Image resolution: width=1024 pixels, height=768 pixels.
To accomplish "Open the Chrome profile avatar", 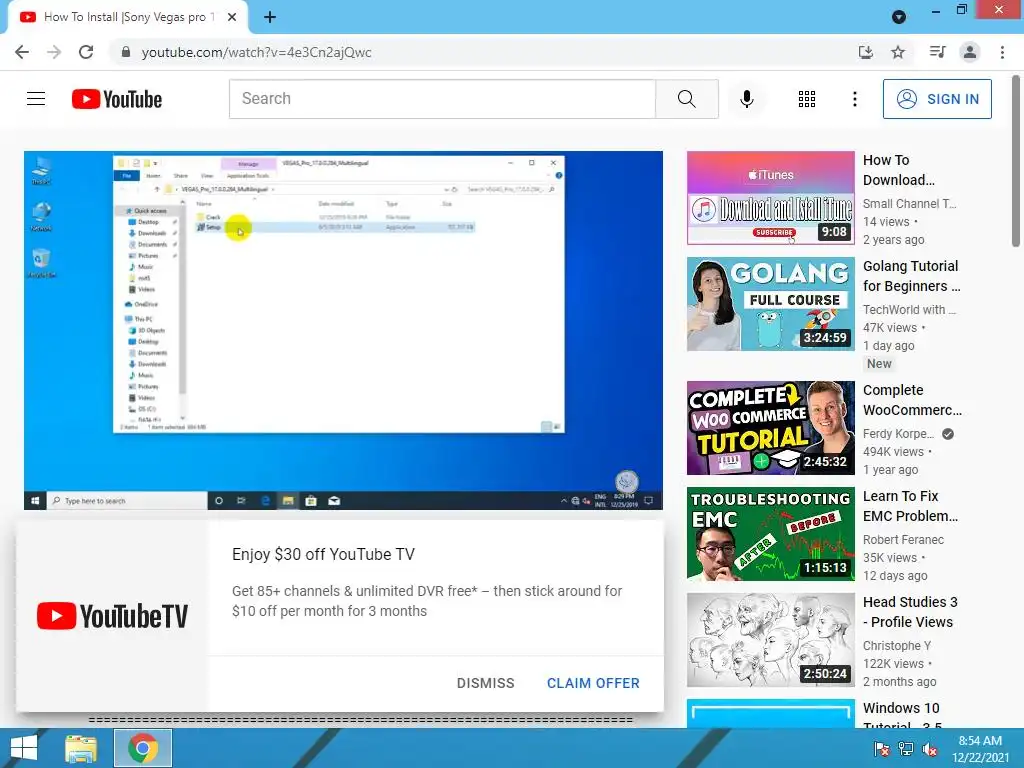I will pos(970,52).
